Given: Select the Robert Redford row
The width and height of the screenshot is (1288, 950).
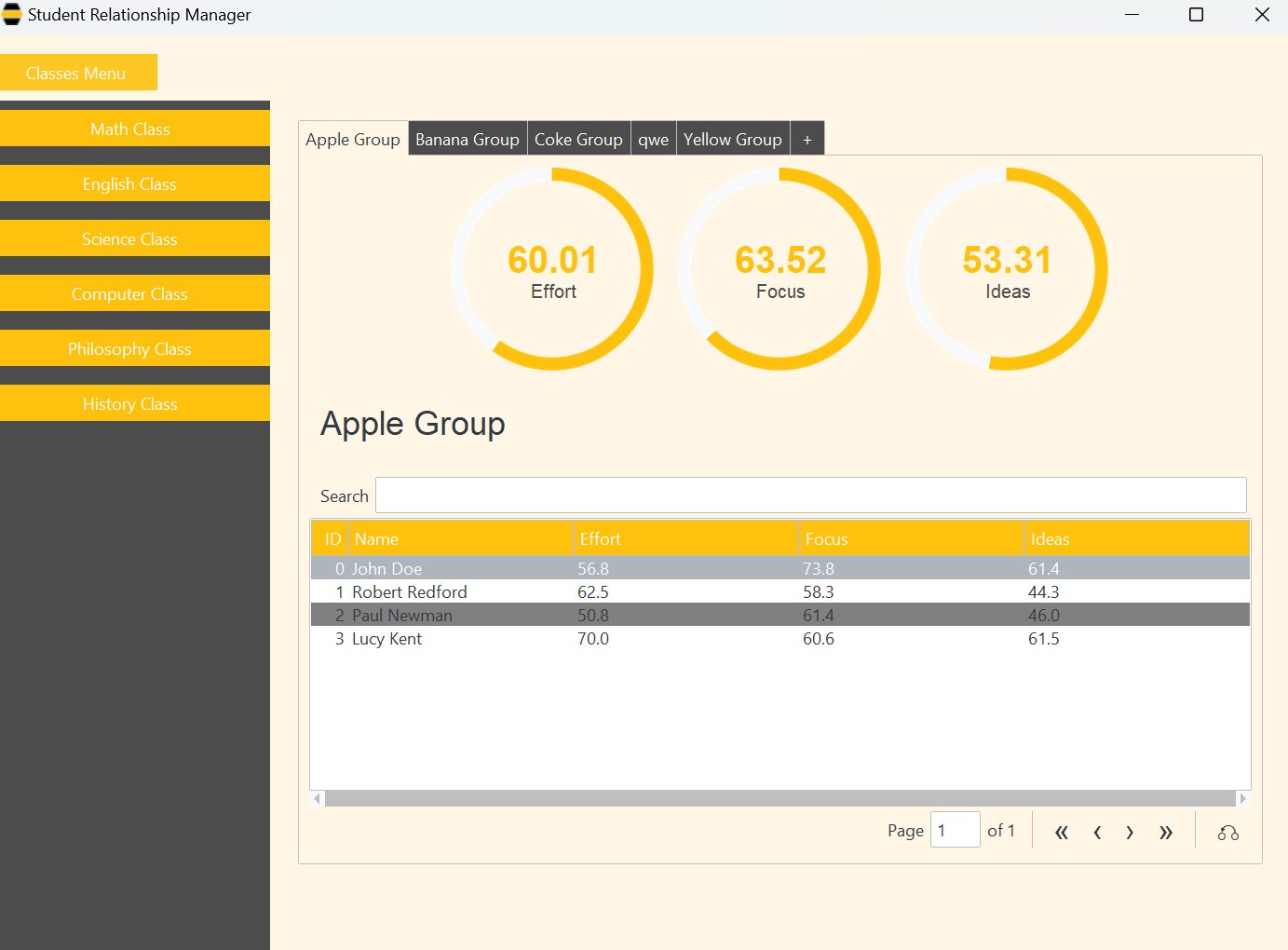Looking at the screenshot, I should [x=780, y=591].
